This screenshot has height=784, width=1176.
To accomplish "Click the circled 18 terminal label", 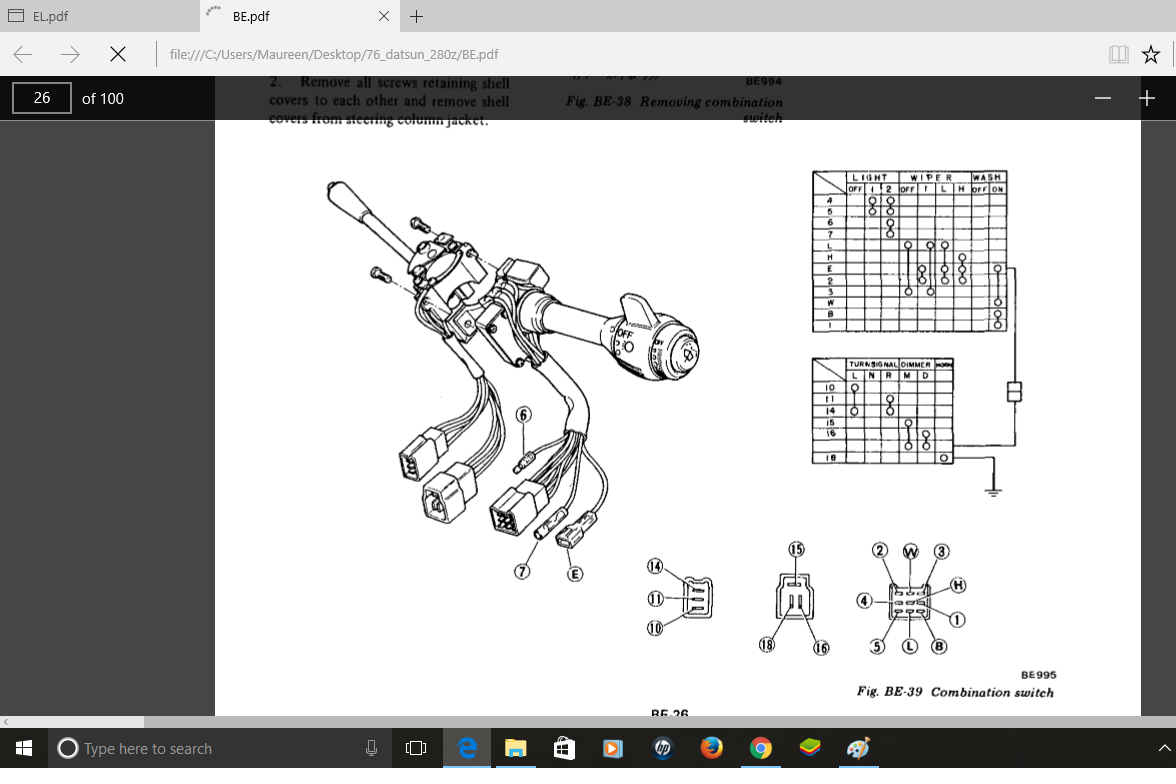I will (766, 644).
